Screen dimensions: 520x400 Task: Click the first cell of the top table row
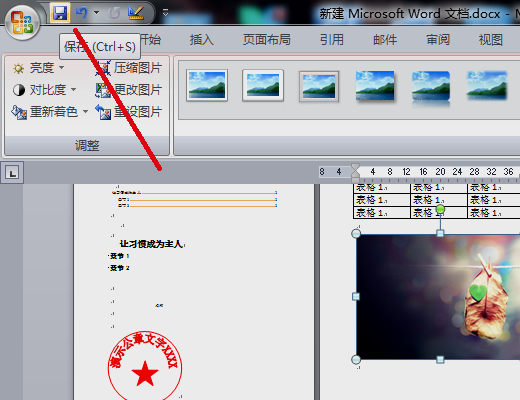(x=382, y=187)
